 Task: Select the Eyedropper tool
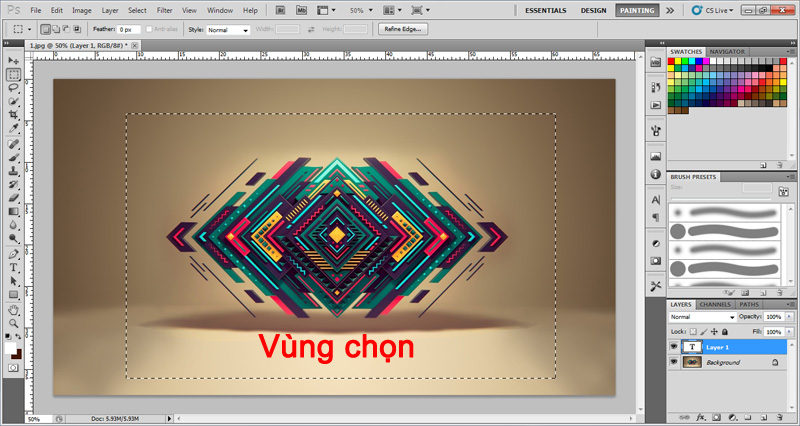[x=13, y=129]
